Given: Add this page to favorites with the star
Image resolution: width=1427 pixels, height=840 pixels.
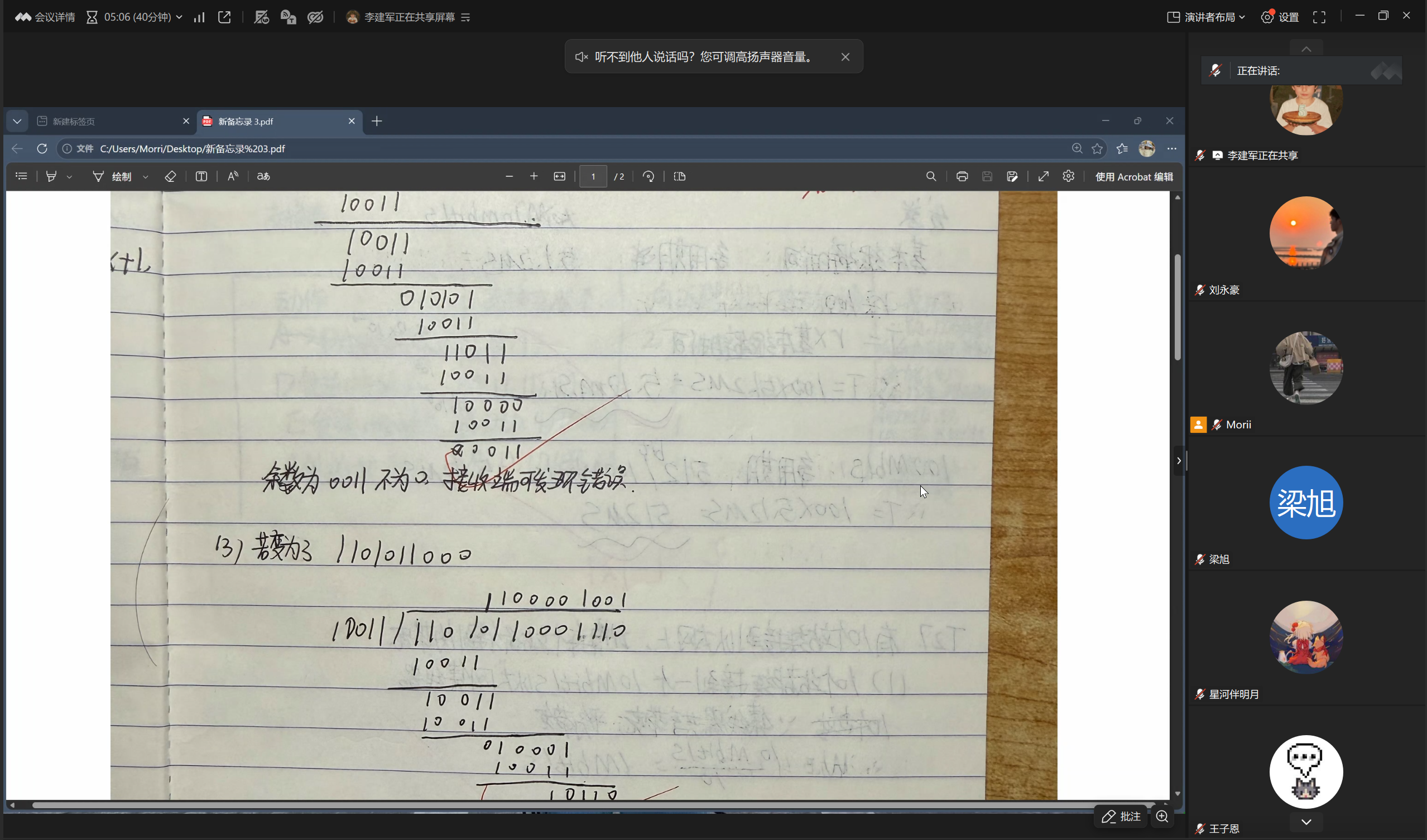Looking at the screenshot, I should pos(1097,148).
